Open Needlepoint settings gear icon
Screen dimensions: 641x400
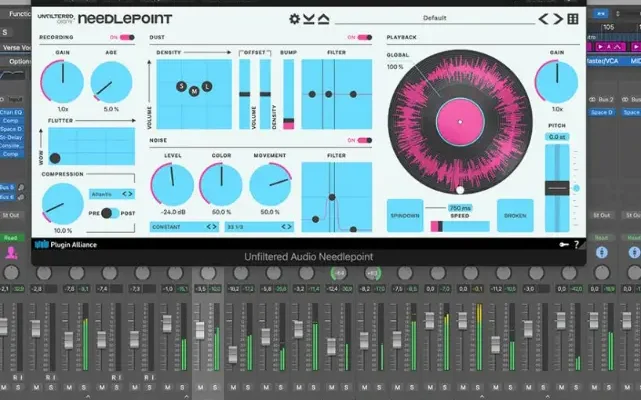tap(294, 18)
